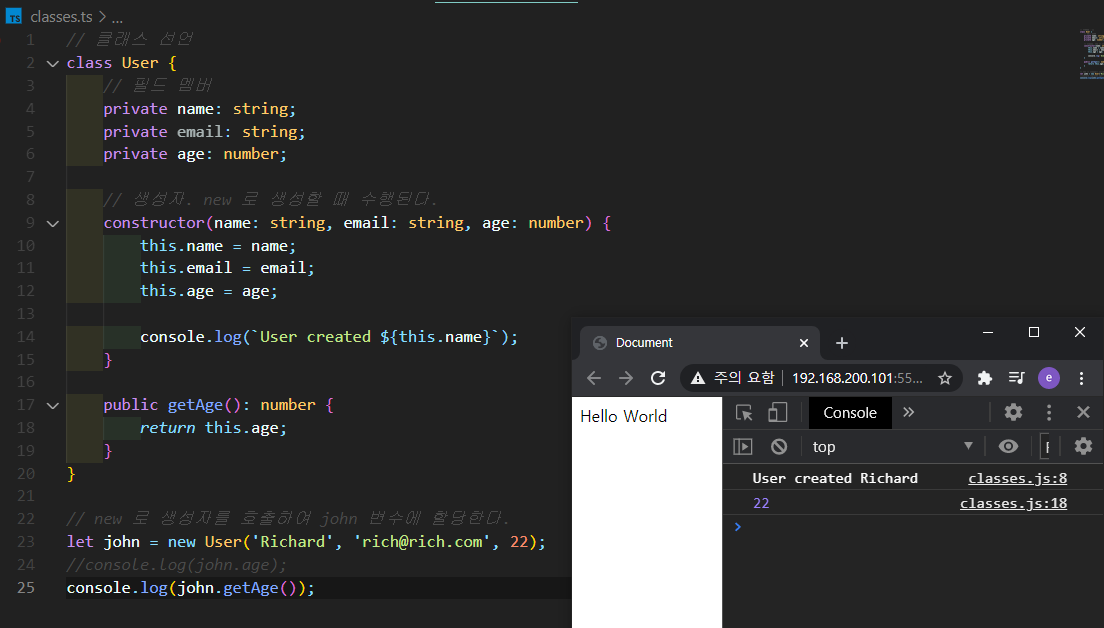The height and width of the screenshot is (628, 1104).
Task: Collapse the constructor fold arrow
Action: pyautogui.click(x=52, y=223)
